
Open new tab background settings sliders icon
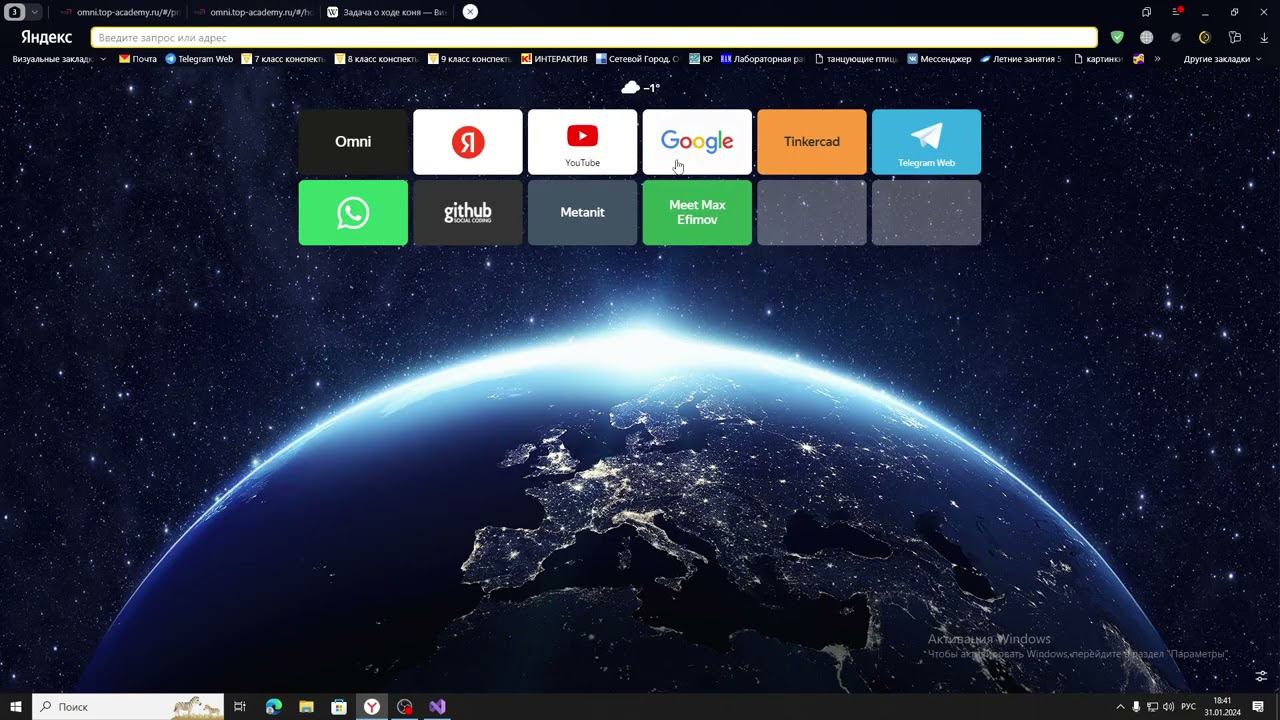click(x=1261, y=676)
